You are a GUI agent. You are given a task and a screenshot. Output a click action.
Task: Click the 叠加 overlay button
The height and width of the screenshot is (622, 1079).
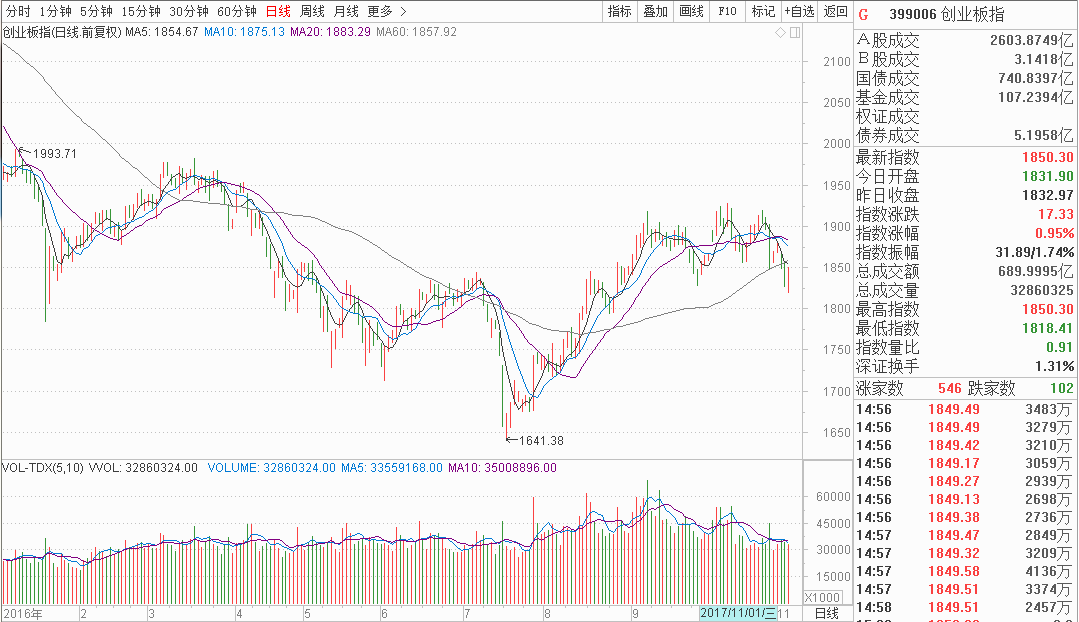click(655, 12)
